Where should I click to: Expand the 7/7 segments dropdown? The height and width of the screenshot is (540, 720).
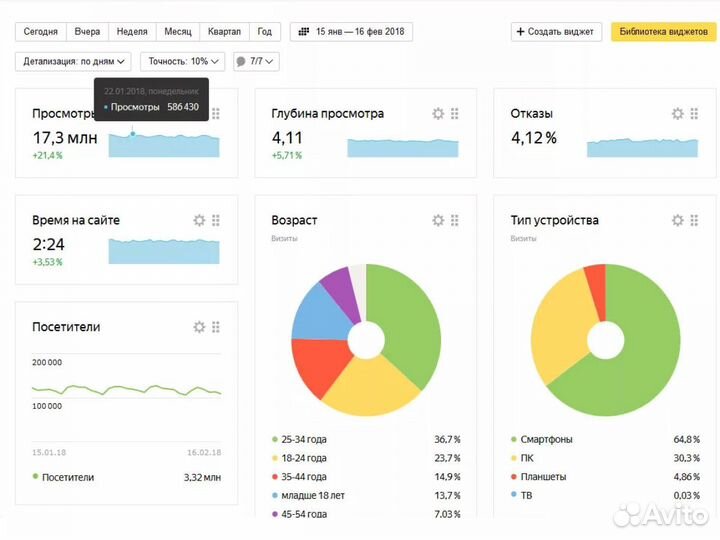tap(256, 62)
